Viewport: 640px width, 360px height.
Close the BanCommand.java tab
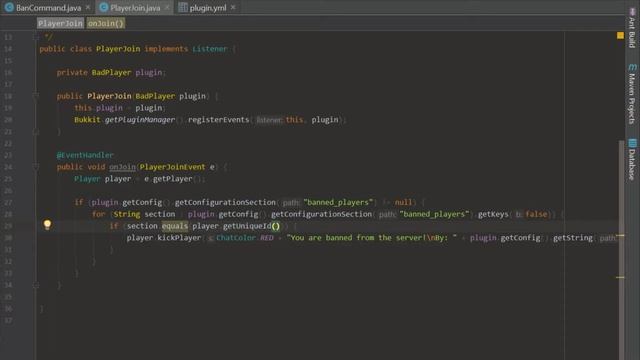click(x=88, y=7)
